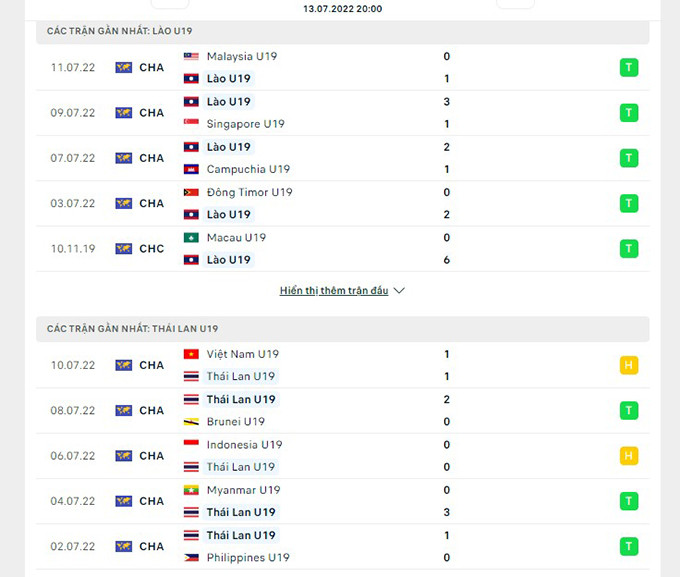Click the Đông Timor U19 flag icon
680x577 pixels.
pos(191,192)
